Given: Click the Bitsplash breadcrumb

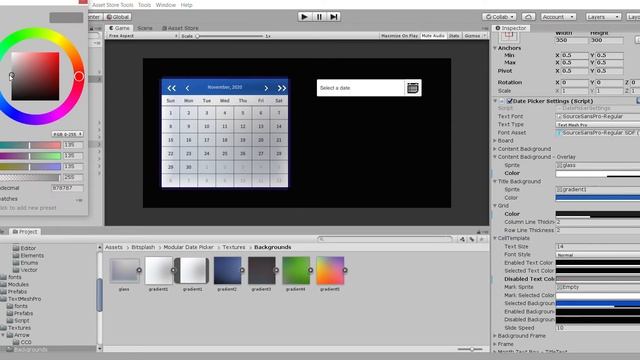Looking at the screenshot, I should (143, 247).
